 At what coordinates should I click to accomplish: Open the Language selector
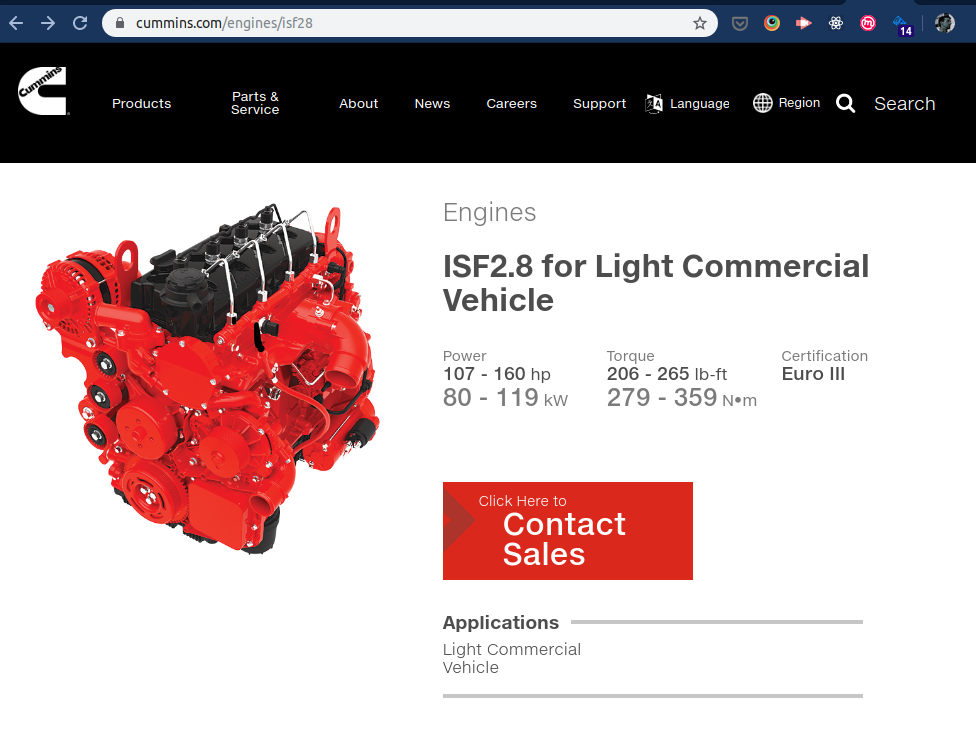tap(687, 103)
